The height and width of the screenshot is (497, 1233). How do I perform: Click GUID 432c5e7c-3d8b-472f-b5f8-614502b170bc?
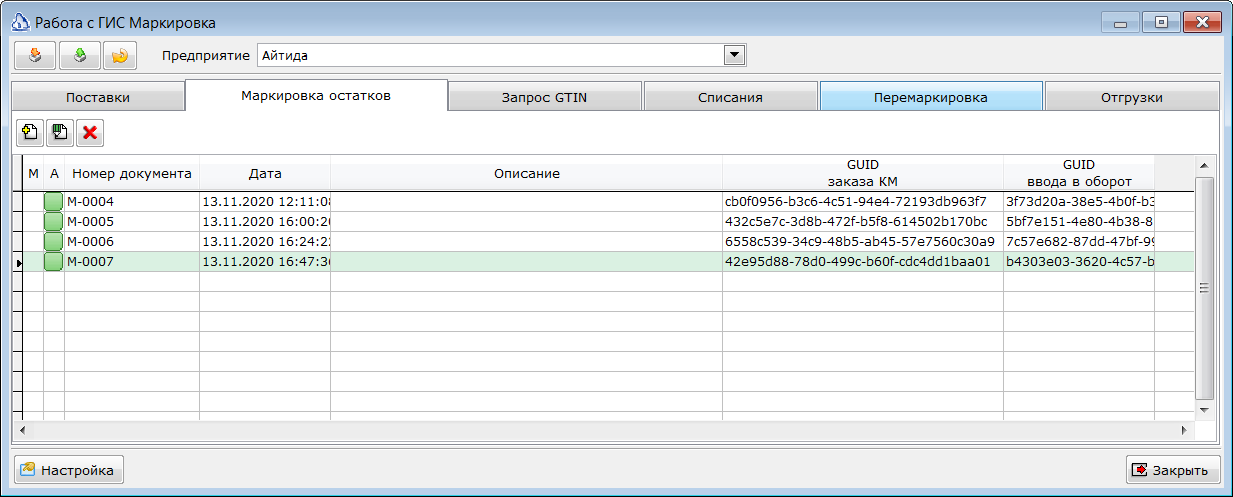pyautogui.click(x=863, y=222)
